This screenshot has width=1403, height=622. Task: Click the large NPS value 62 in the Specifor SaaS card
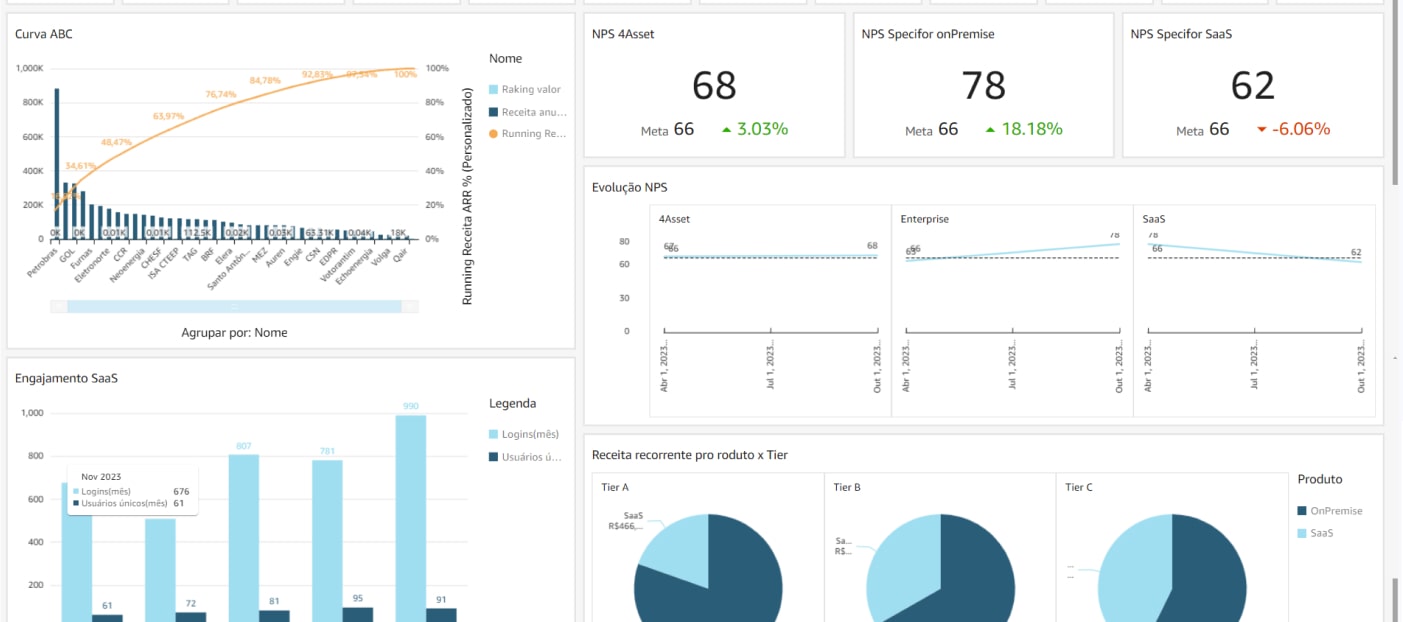[x=1253, y=86]
